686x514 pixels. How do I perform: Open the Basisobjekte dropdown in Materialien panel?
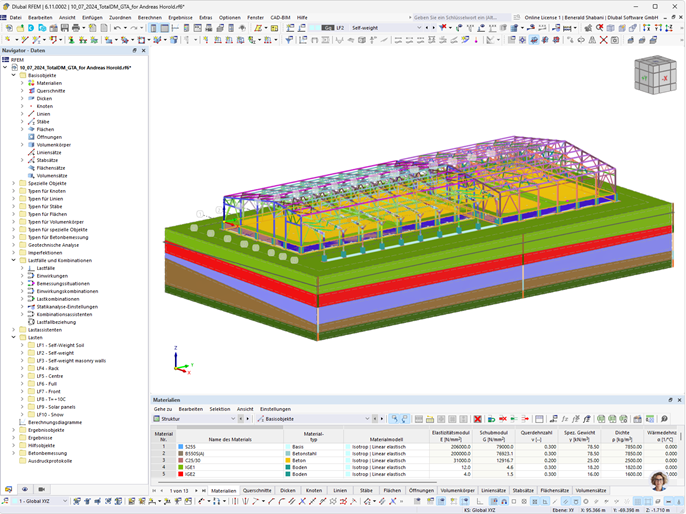point(367,419)
